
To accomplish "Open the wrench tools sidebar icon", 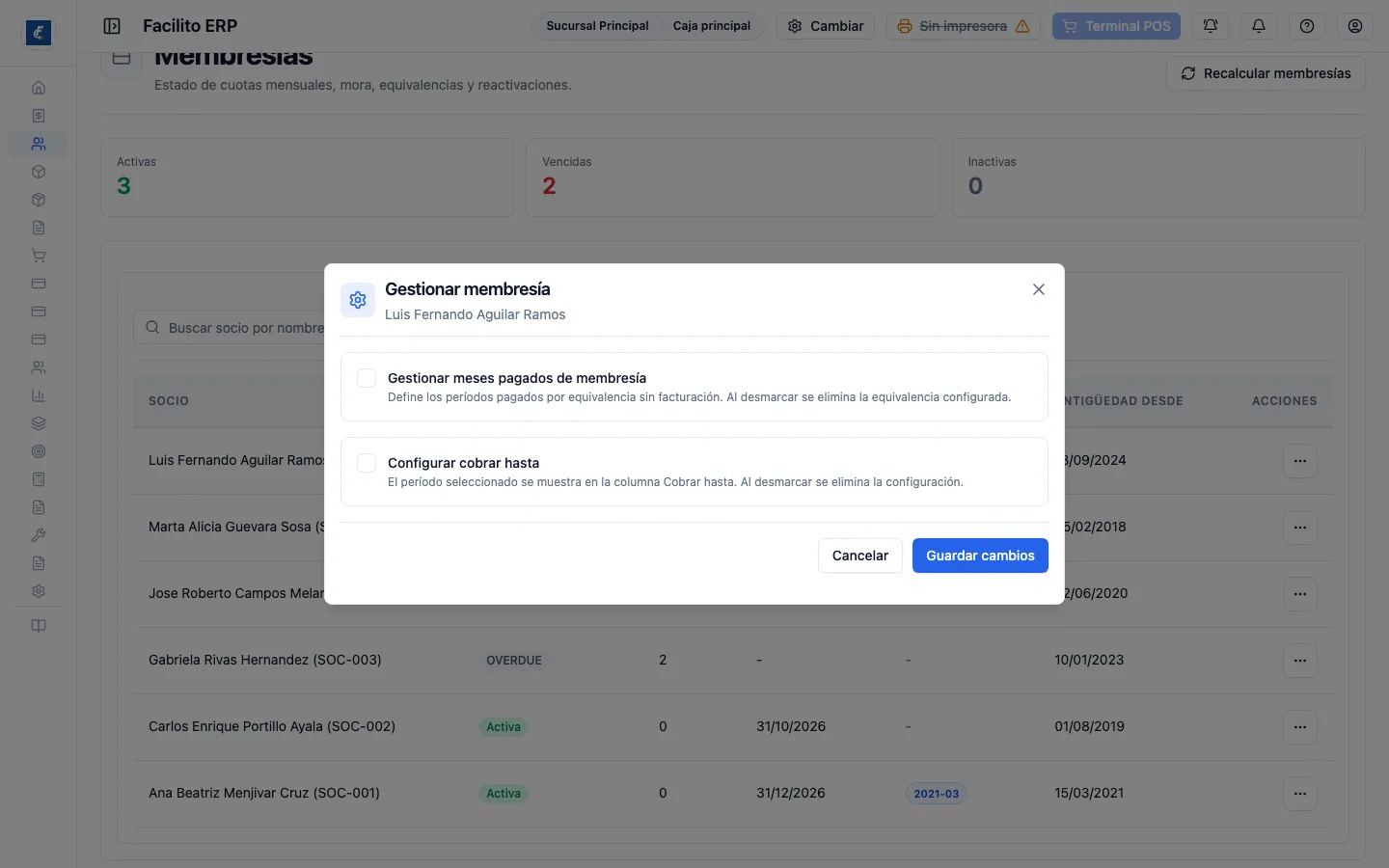I will [x=39, y=535].
